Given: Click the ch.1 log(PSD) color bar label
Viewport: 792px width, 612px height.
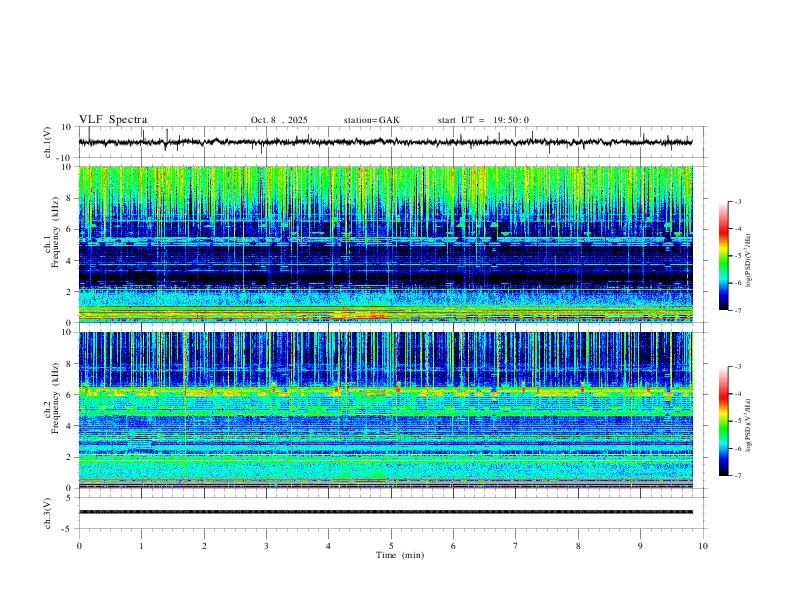Looking at the screenshot, I should click(x=748, y=261).
